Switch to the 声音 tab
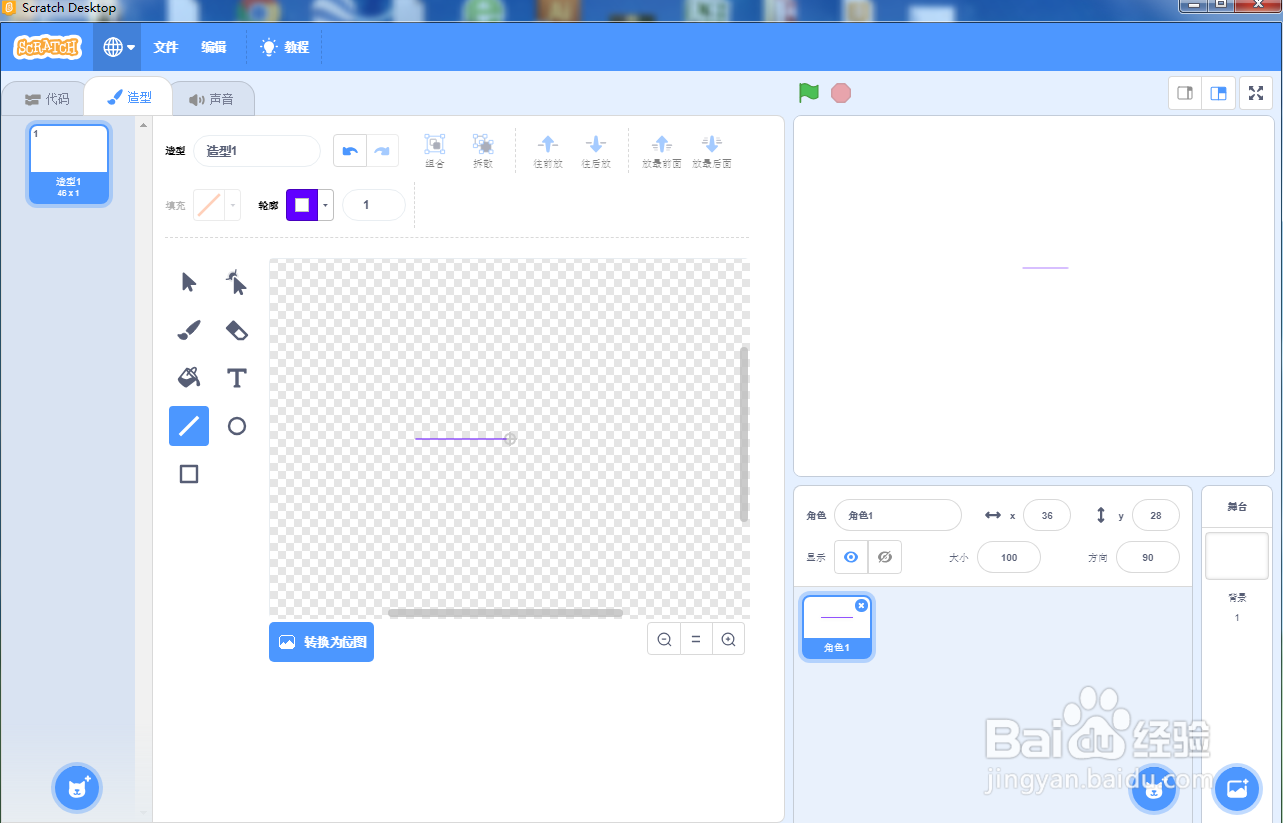The image size is (1283, 823). (x=213, y=97)
